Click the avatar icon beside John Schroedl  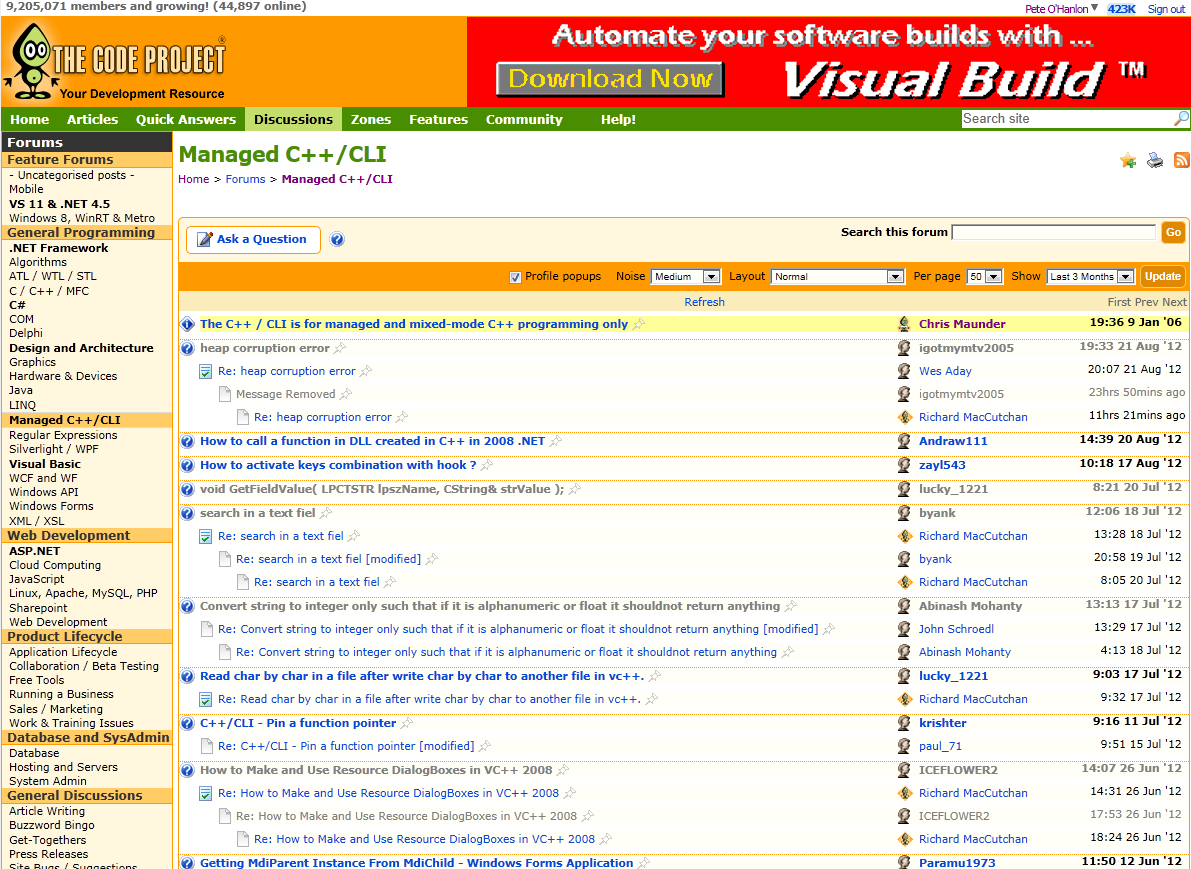point(904,629)
